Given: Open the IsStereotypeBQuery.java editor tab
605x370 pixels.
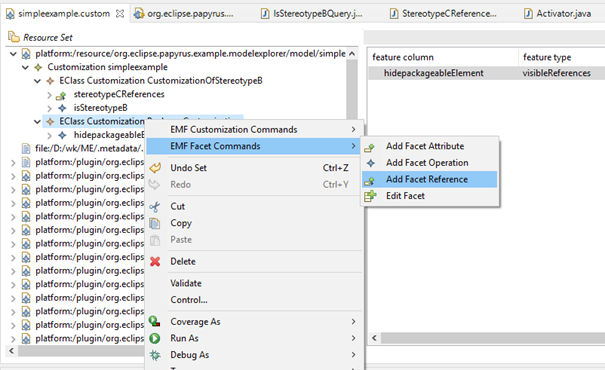Looking at the screenshot, I should 311,14.
